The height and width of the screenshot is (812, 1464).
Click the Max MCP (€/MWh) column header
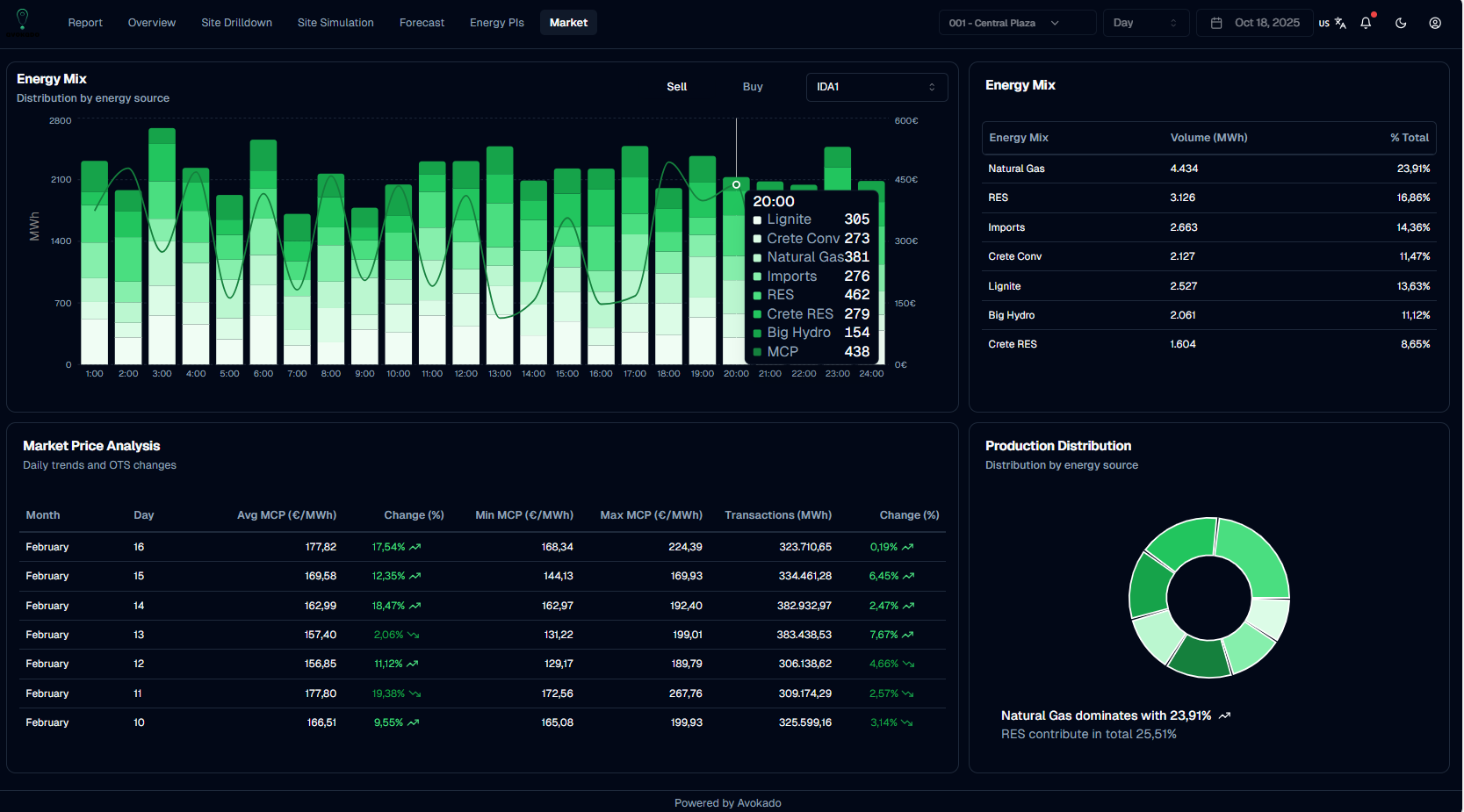(x=651, y=515)
